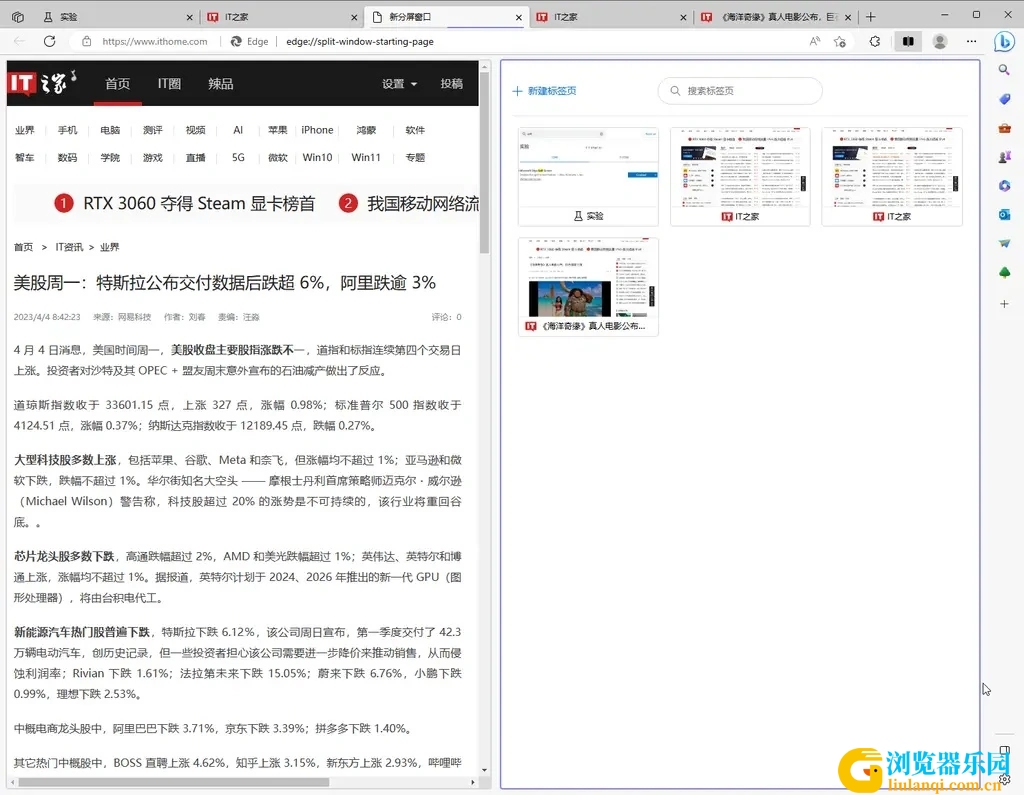Screen dimensions: 1024x795
Task: Click the 评论: 0 comment count
Action: click(x=446, y=317)
